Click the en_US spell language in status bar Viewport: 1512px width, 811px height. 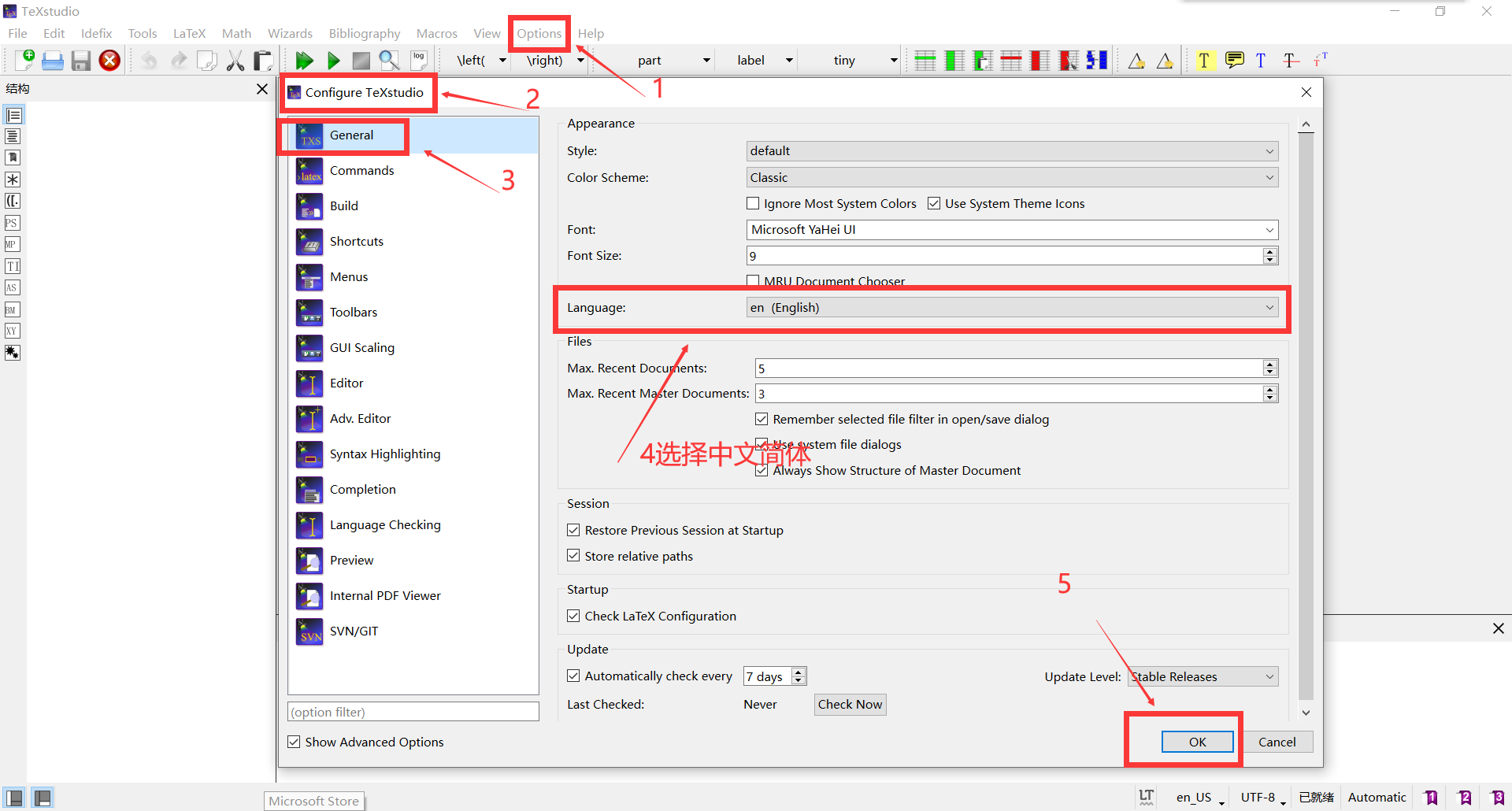click(x=1200, y=797)
